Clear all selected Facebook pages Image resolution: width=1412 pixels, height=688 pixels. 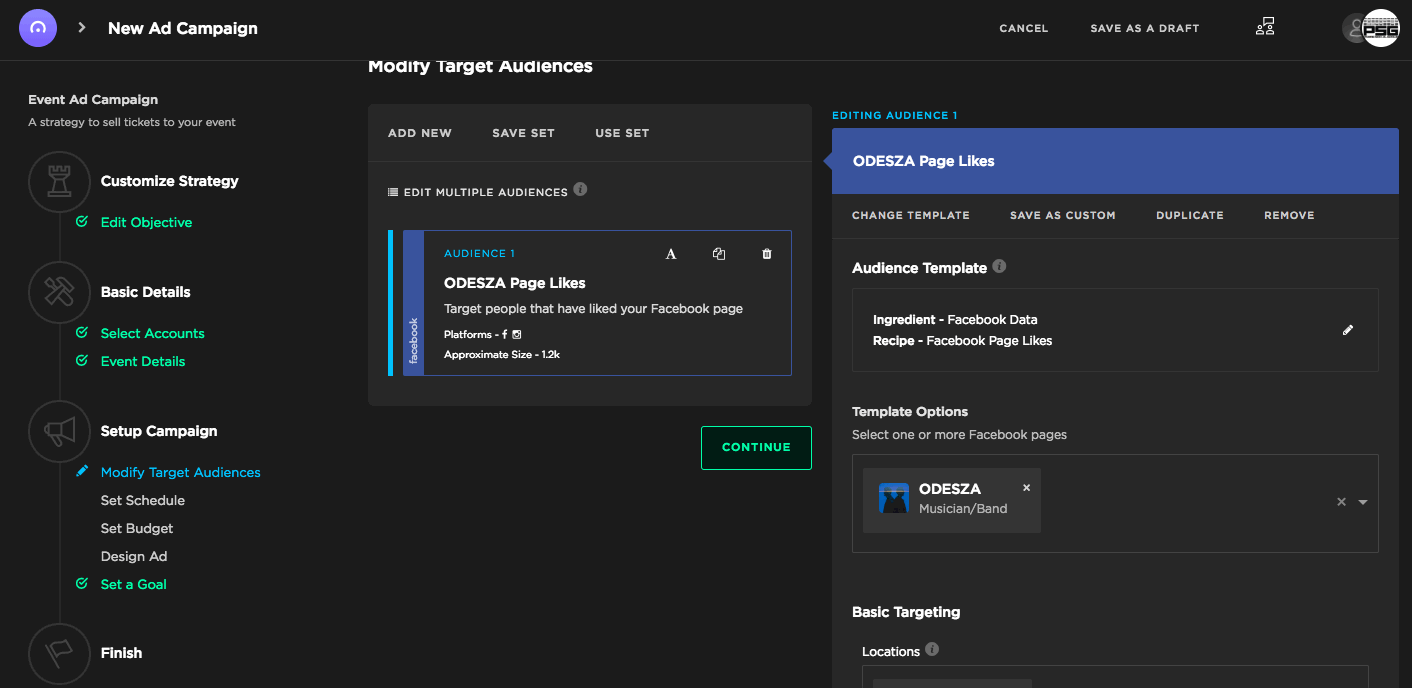(1342, 502)
